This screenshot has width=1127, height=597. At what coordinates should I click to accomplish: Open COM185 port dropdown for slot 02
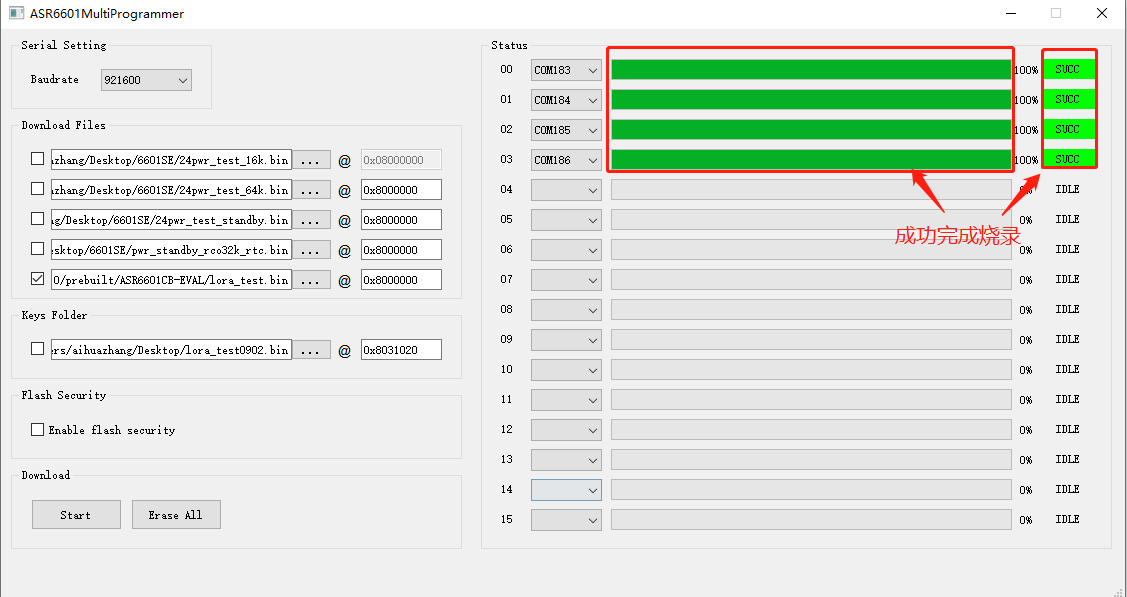tap(566, 131)
